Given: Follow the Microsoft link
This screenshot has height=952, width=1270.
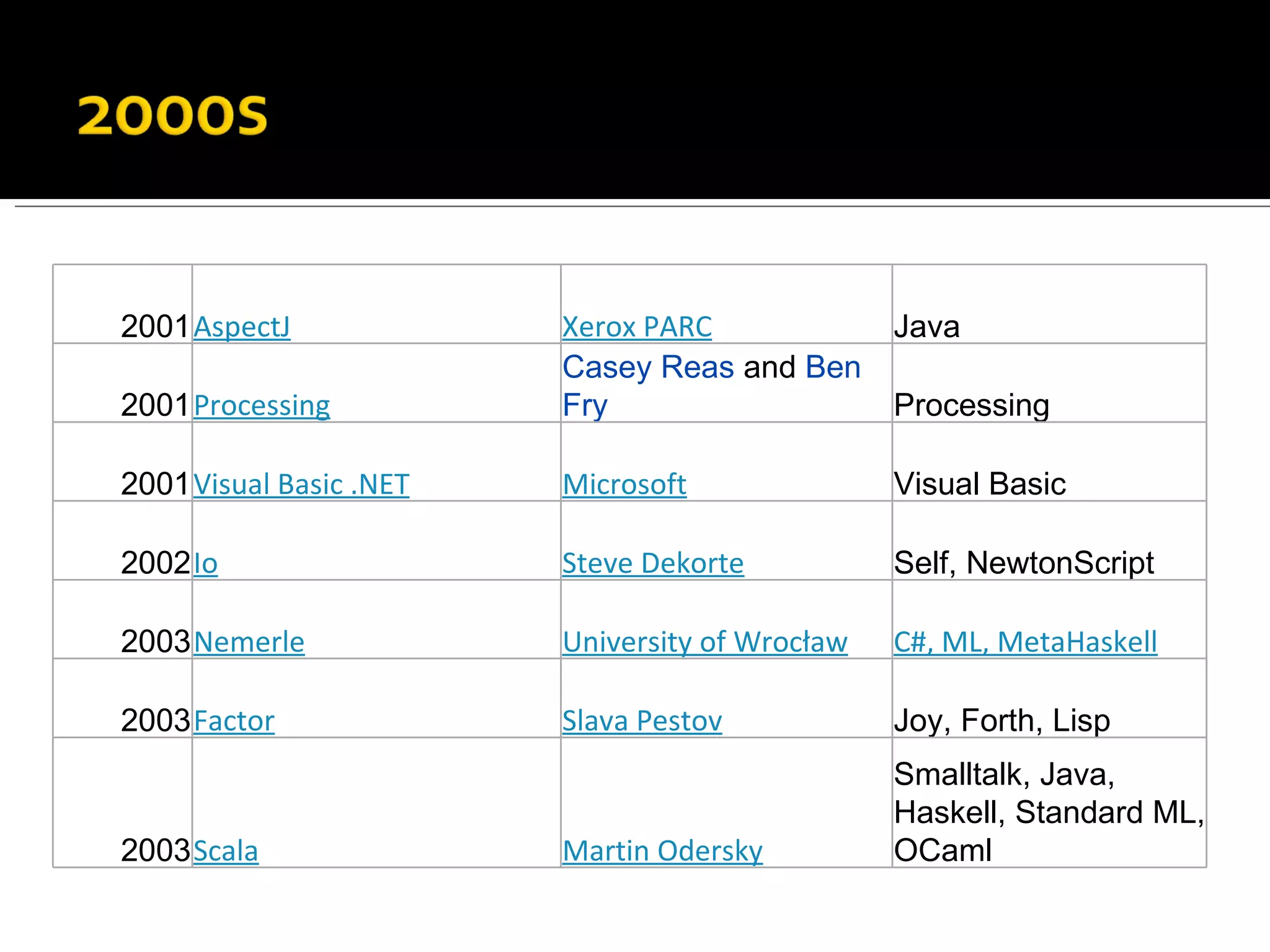Looking at the screenshot, I should [624, 485].
